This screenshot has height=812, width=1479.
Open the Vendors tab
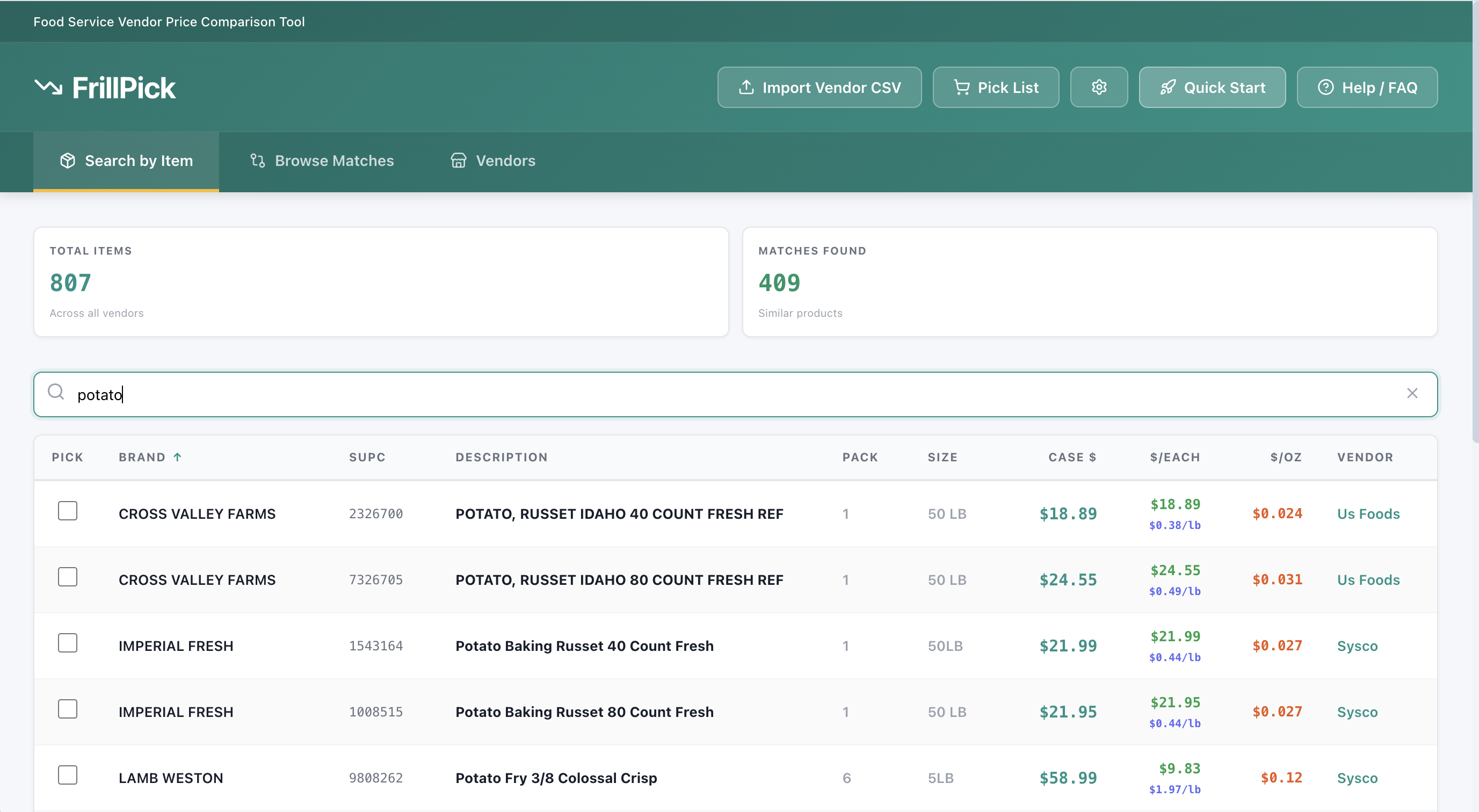point(492,161)
